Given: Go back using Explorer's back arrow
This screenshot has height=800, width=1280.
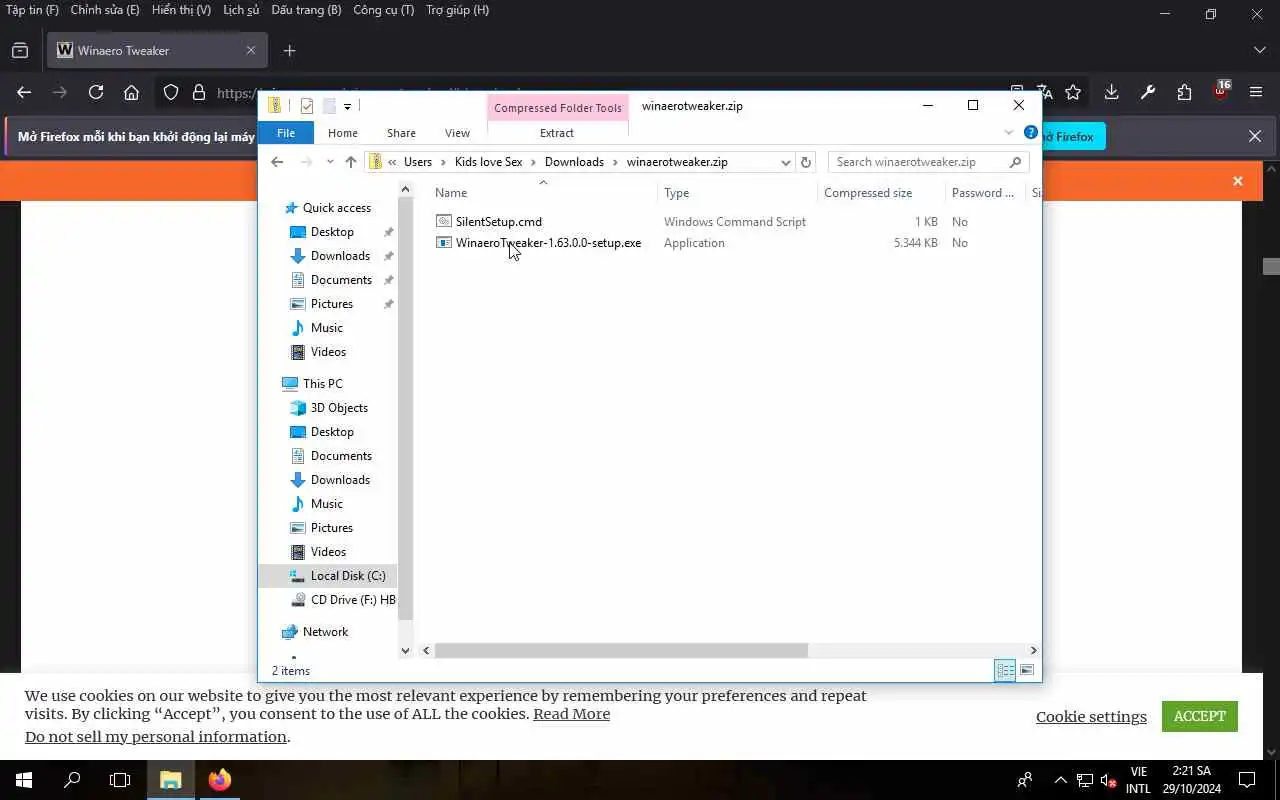Looking at the screenshot, I should (277, 162).
